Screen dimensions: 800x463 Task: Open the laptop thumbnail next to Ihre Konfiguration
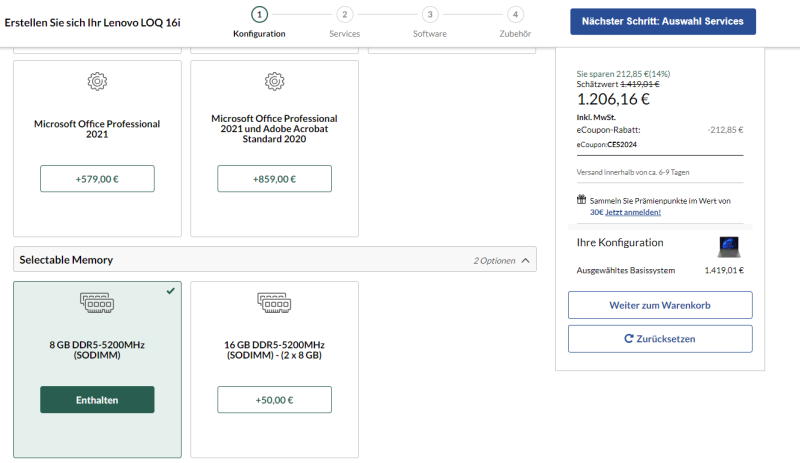coord(729,247)
